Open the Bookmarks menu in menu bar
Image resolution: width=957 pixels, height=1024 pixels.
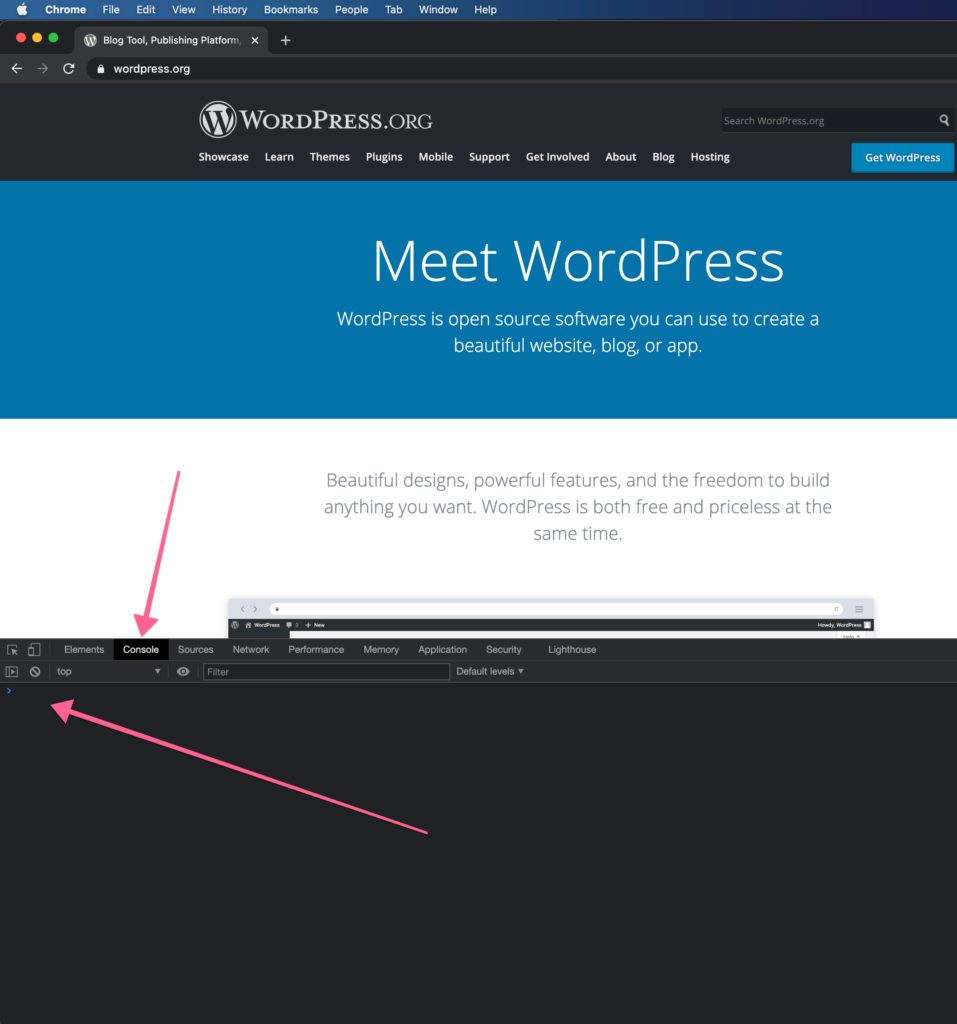(x=291, y=10)
